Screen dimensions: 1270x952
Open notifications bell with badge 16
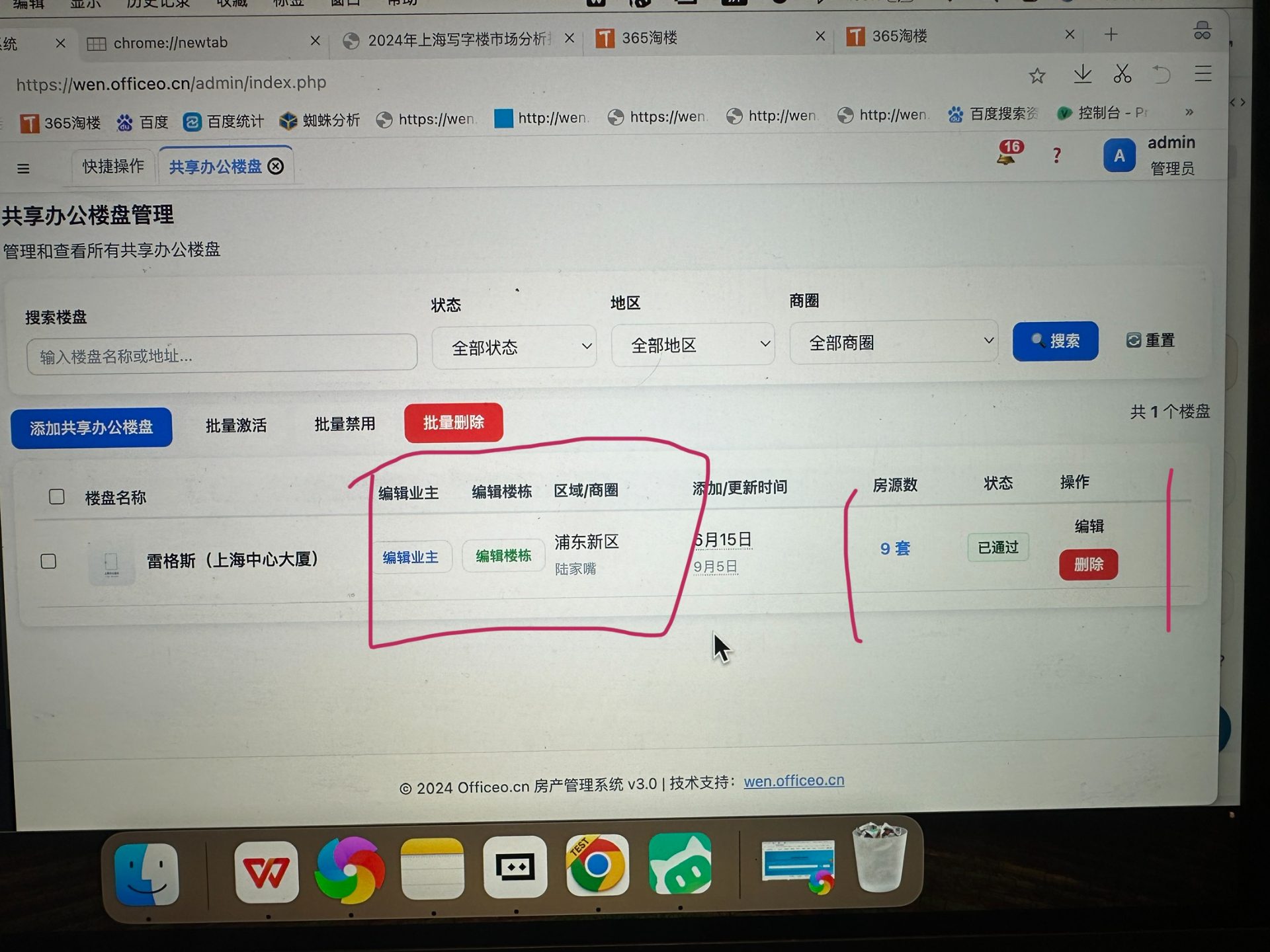(x=1009, y=153)
